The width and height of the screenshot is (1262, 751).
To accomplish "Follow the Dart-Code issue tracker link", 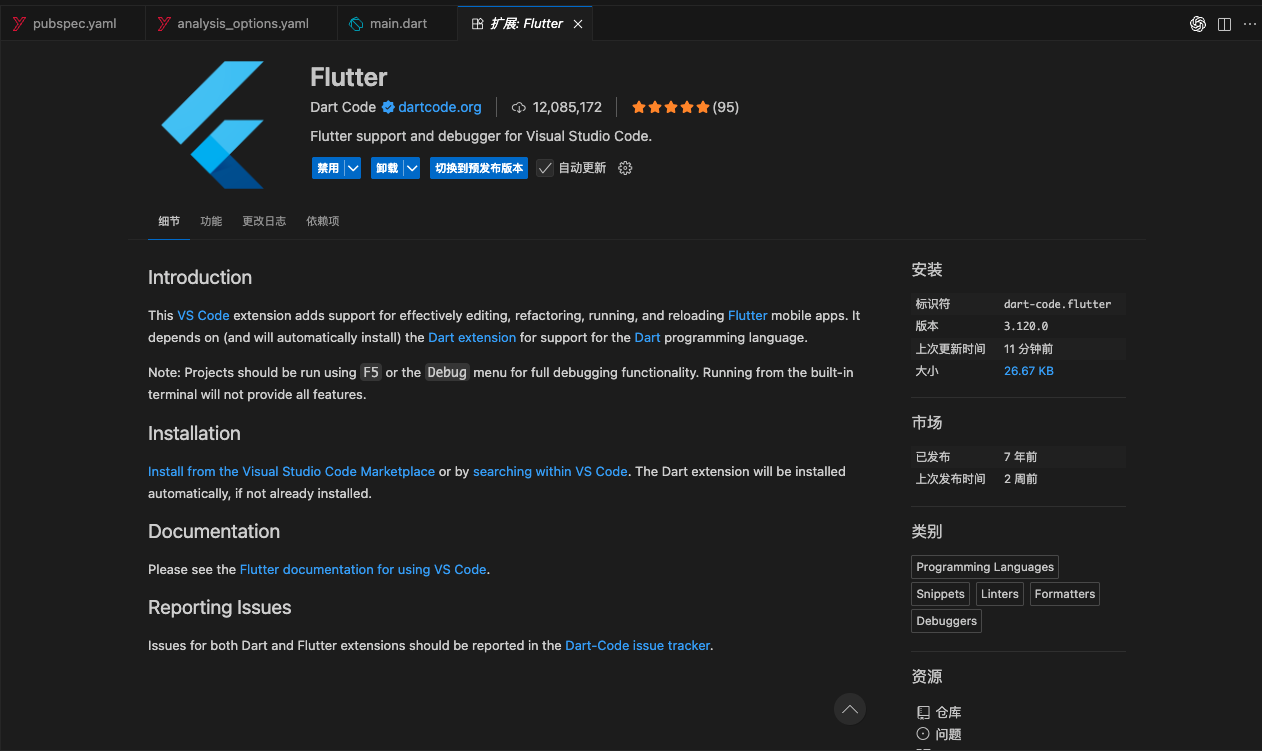I will point(637,645).
